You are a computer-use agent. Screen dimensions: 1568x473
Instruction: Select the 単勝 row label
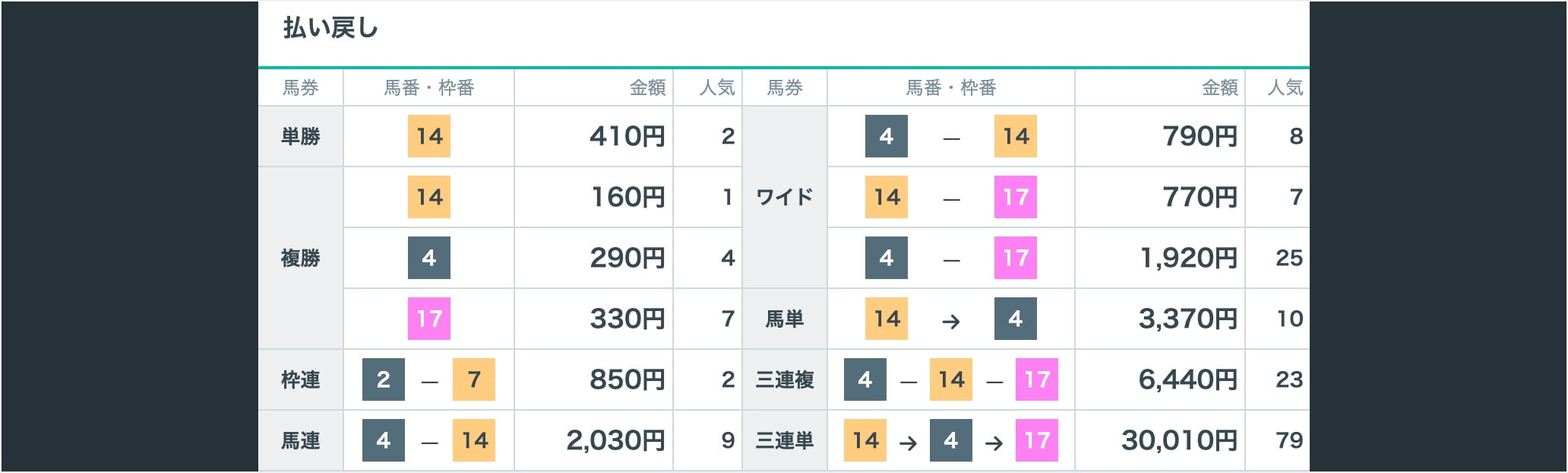tap(300, 136)
